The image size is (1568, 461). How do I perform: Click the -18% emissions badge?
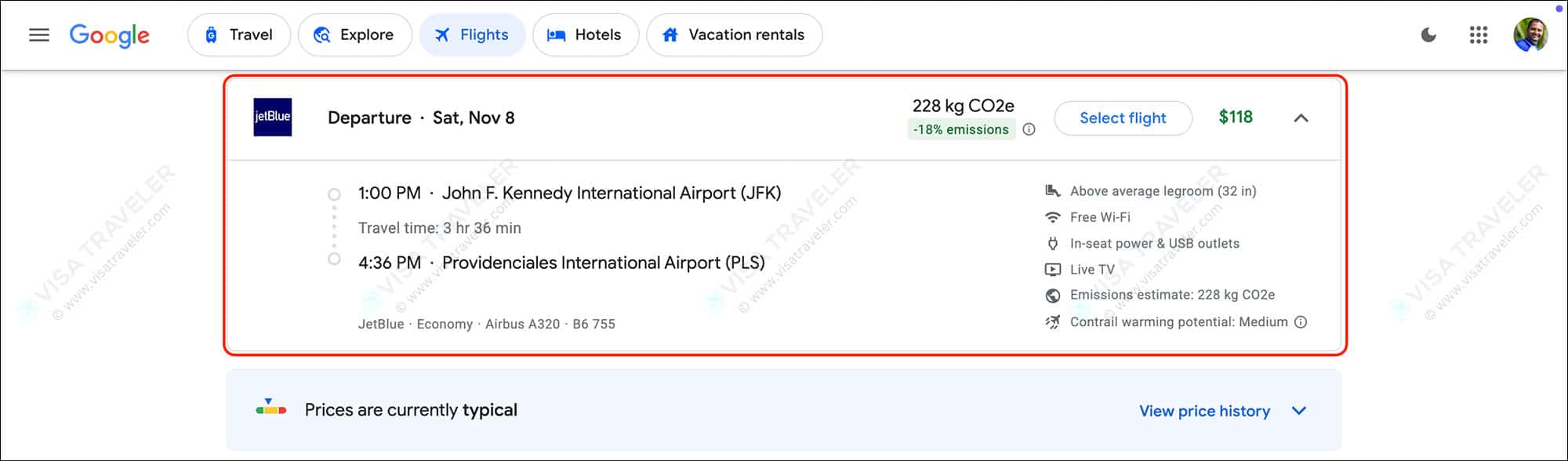tap(961, 129)
